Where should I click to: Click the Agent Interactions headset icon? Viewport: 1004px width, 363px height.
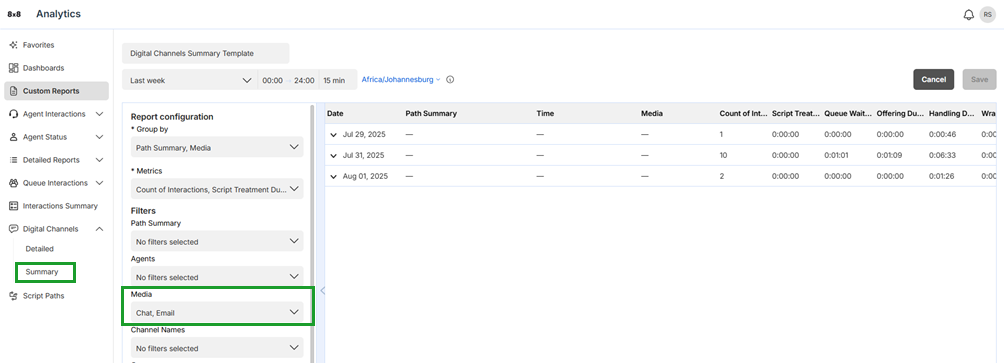coord(13,114)
